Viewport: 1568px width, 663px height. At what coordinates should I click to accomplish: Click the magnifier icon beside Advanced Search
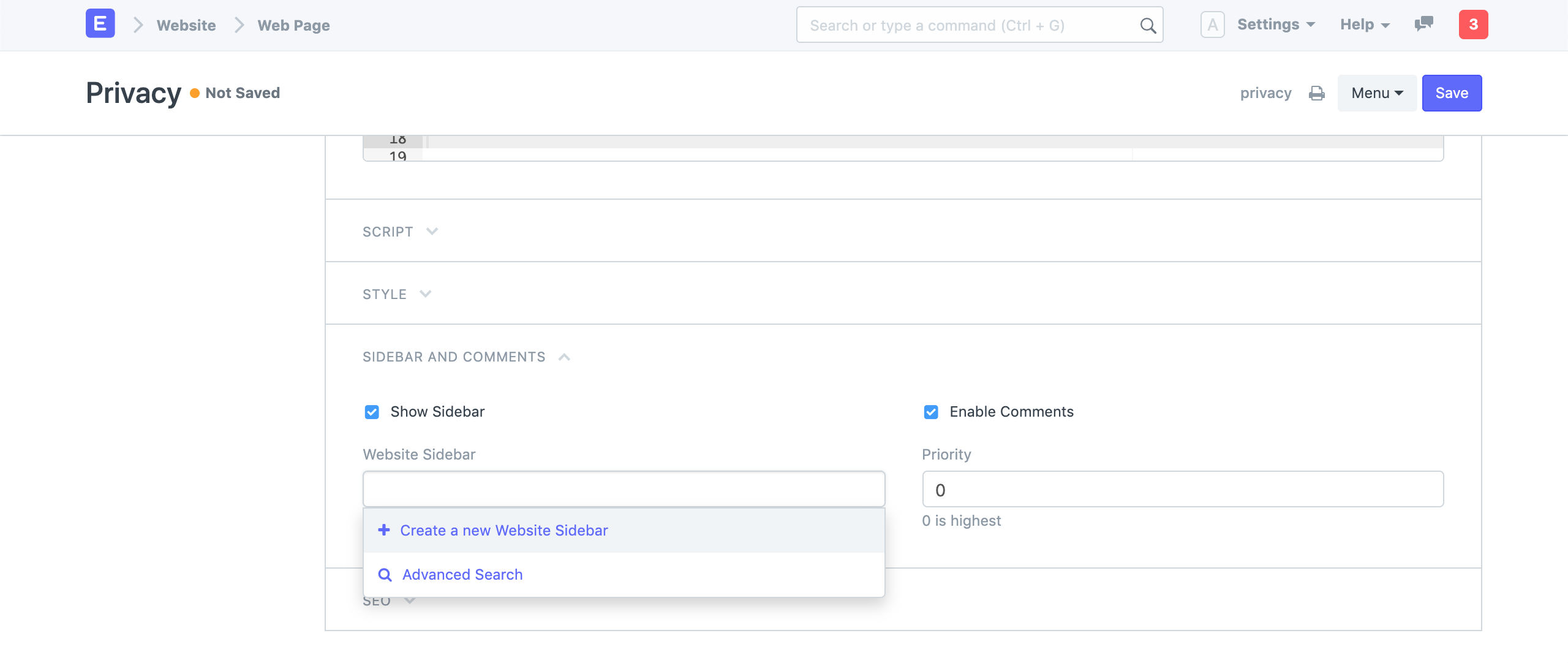point(385,575)
